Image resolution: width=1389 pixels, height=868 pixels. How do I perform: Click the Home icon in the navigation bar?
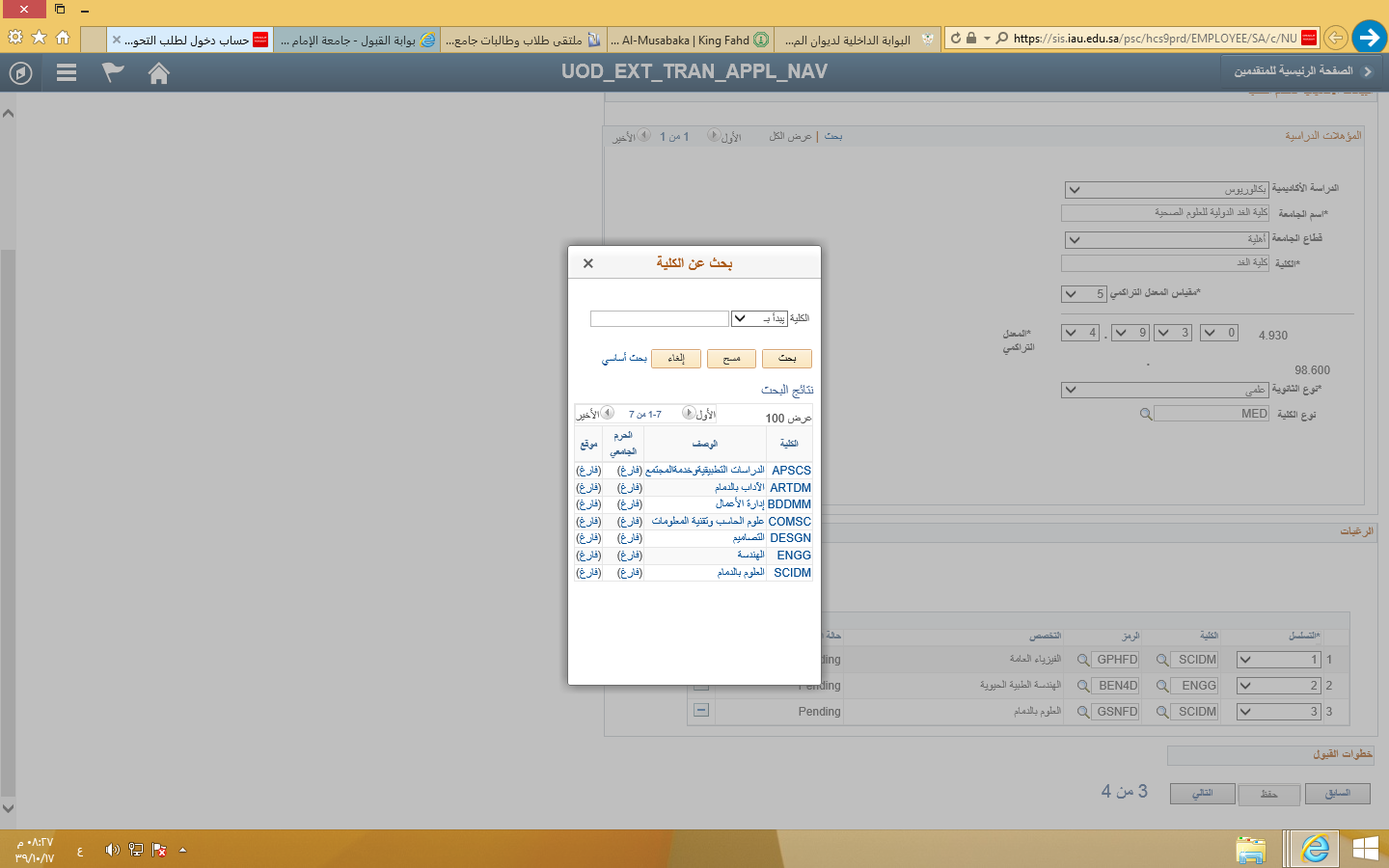point(159,73)
